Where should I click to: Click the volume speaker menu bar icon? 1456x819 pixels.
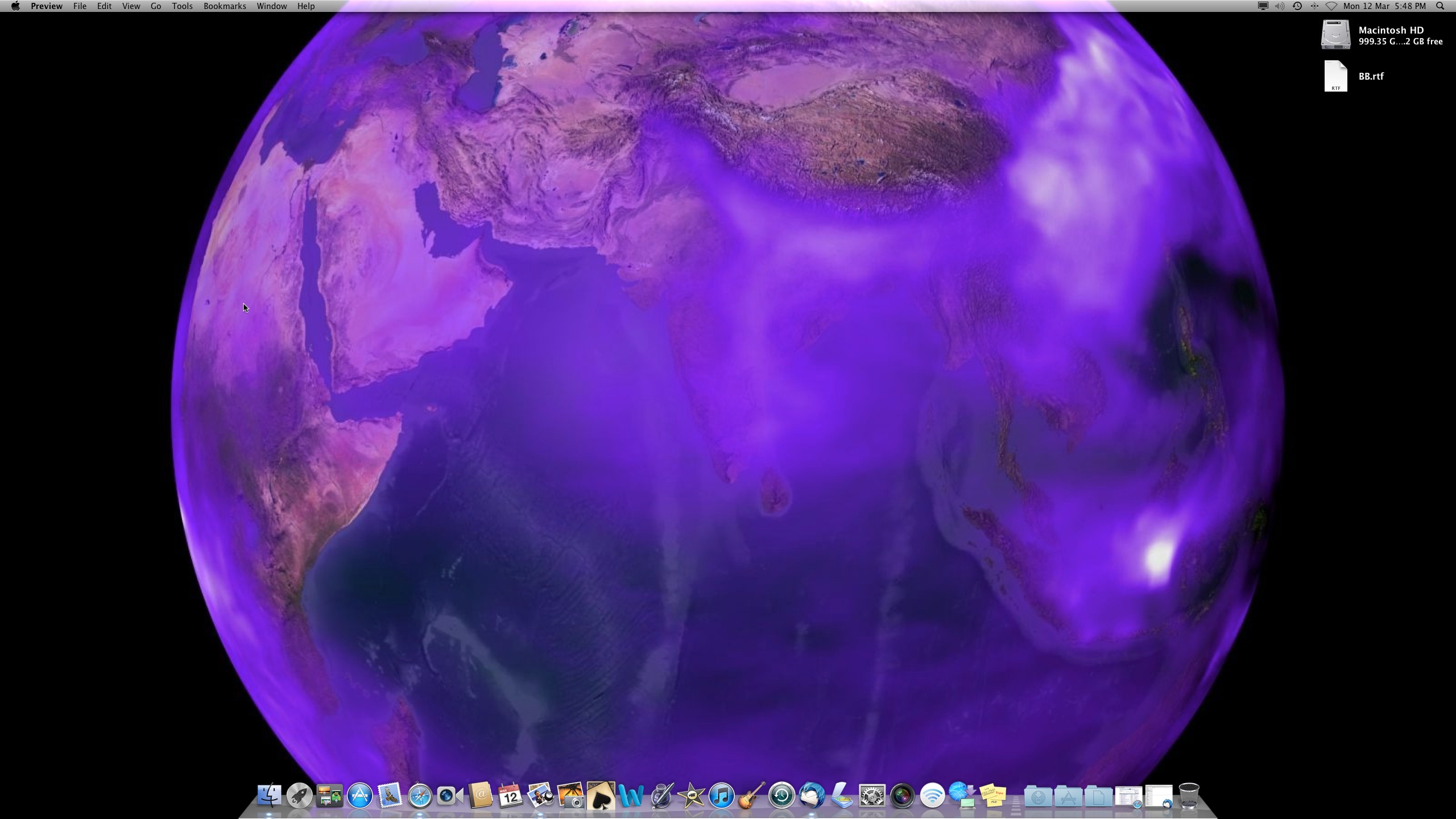point(1280,6)
